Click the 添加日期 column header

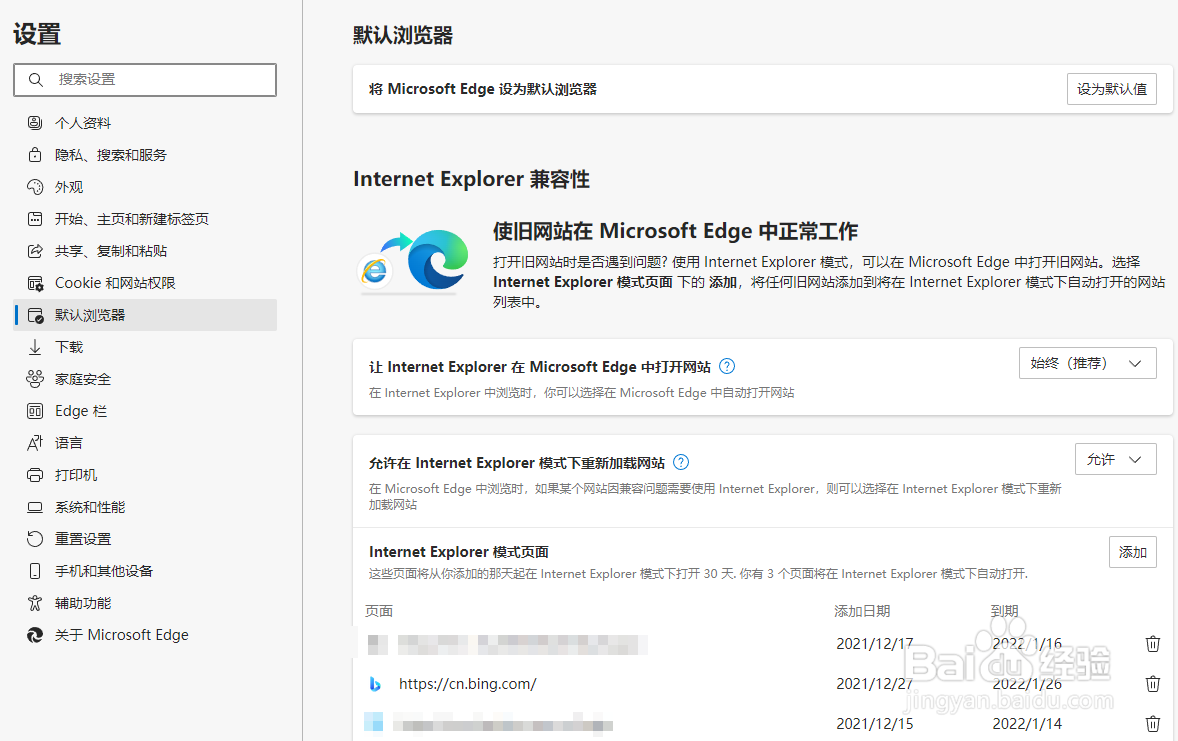tap(862, 611)
